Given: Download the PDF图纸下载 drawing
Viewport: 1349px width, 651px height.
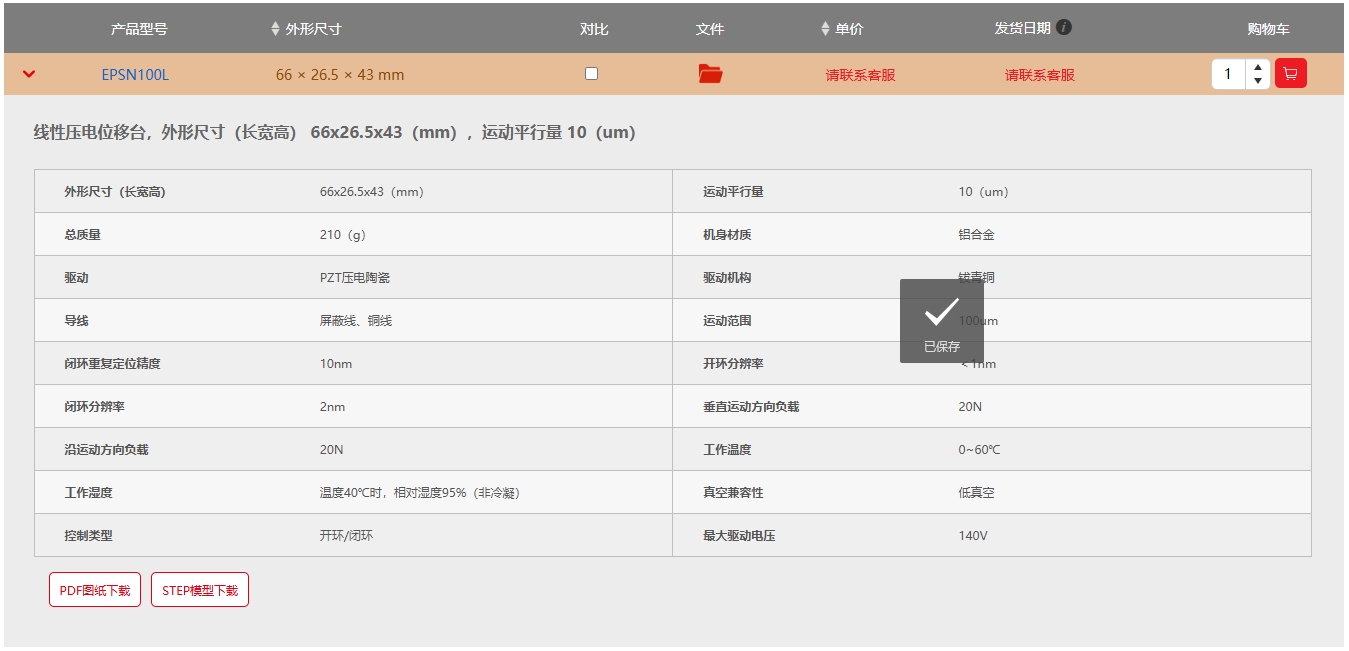Looking at the screenshot, I should 95,590.
